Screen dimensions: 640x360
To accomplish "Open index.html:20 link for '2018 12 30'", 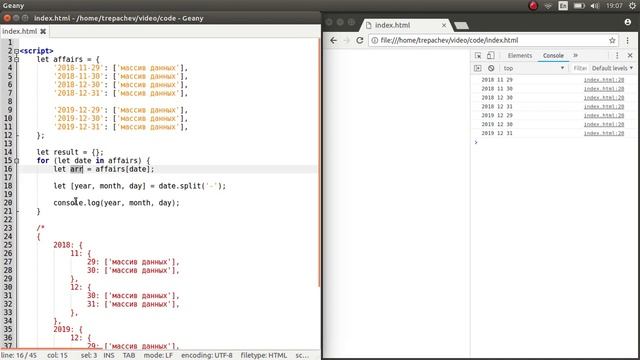I will click(604, 98).
